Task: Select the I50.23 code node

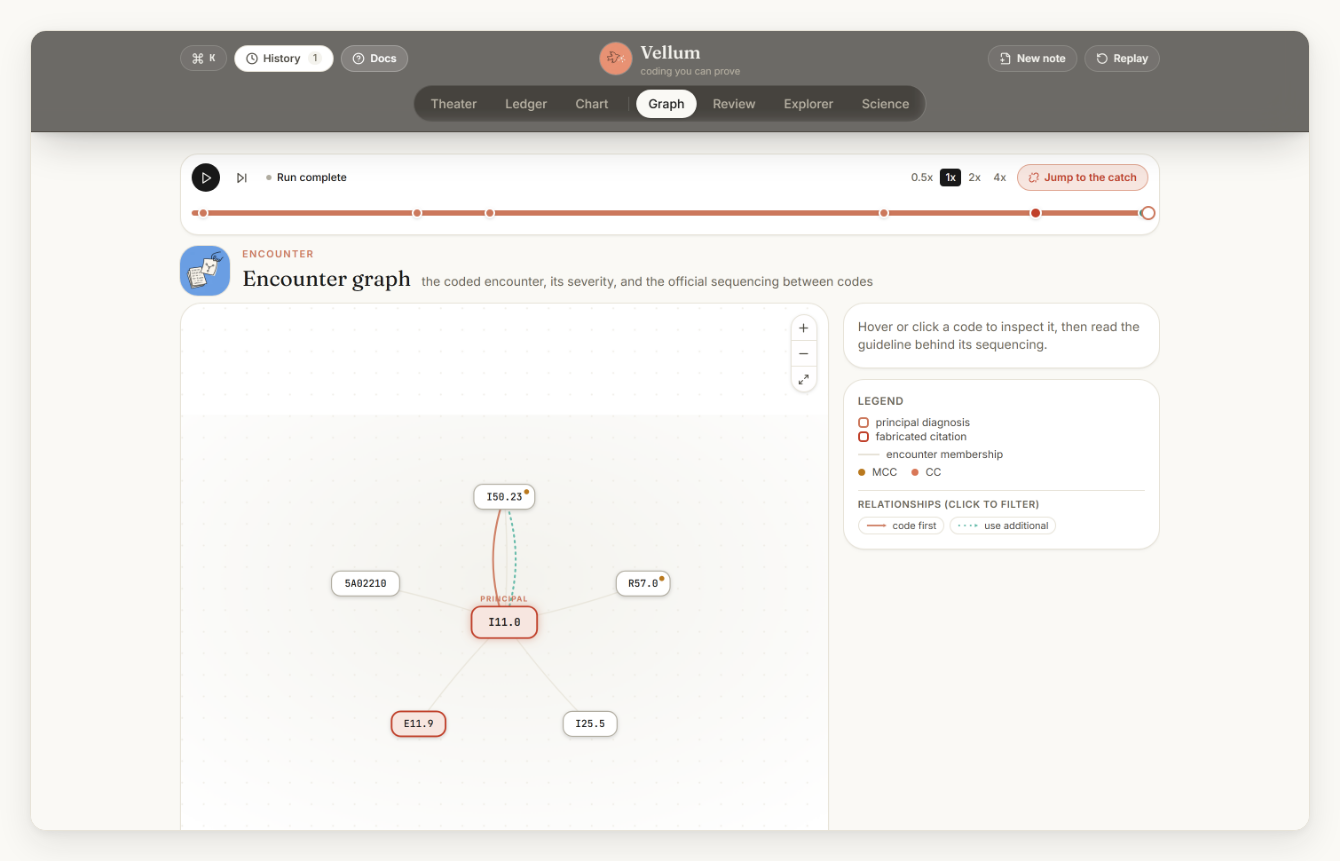Action: pyautogui.click(x=504, y=497)
